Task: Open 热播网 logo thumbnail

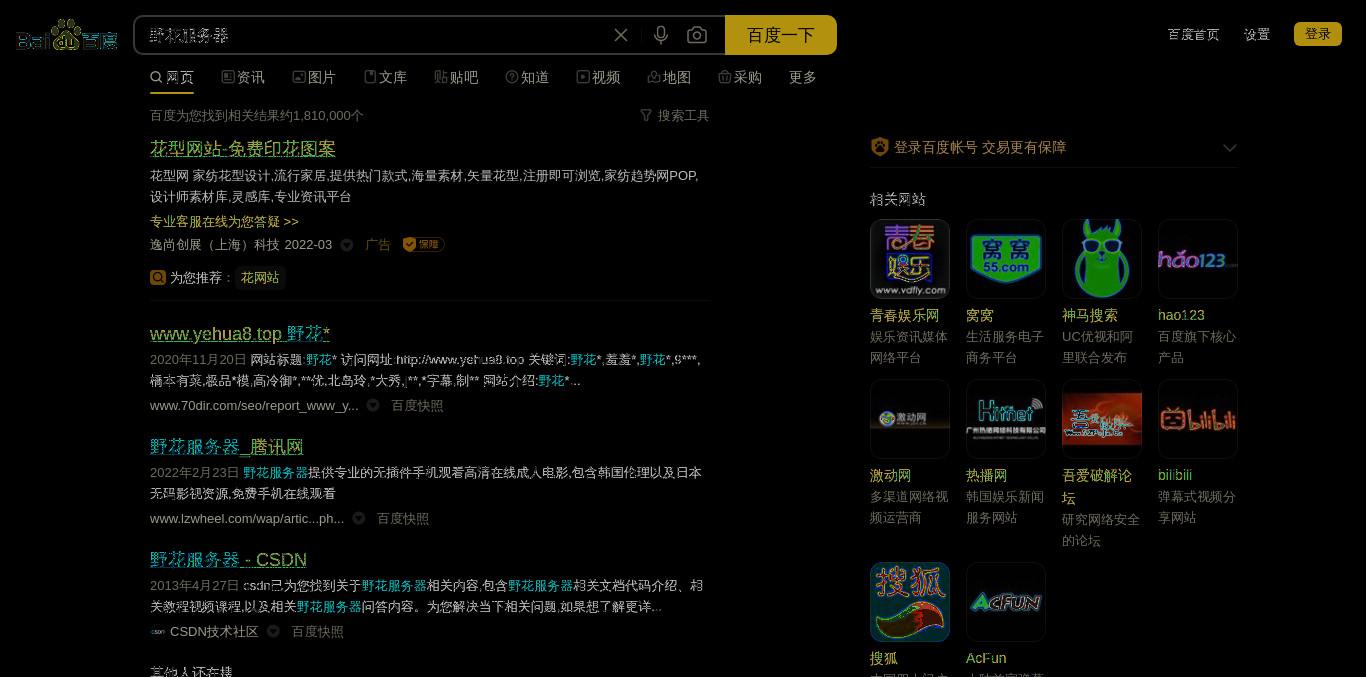Action: click(x=1006, y=419)
